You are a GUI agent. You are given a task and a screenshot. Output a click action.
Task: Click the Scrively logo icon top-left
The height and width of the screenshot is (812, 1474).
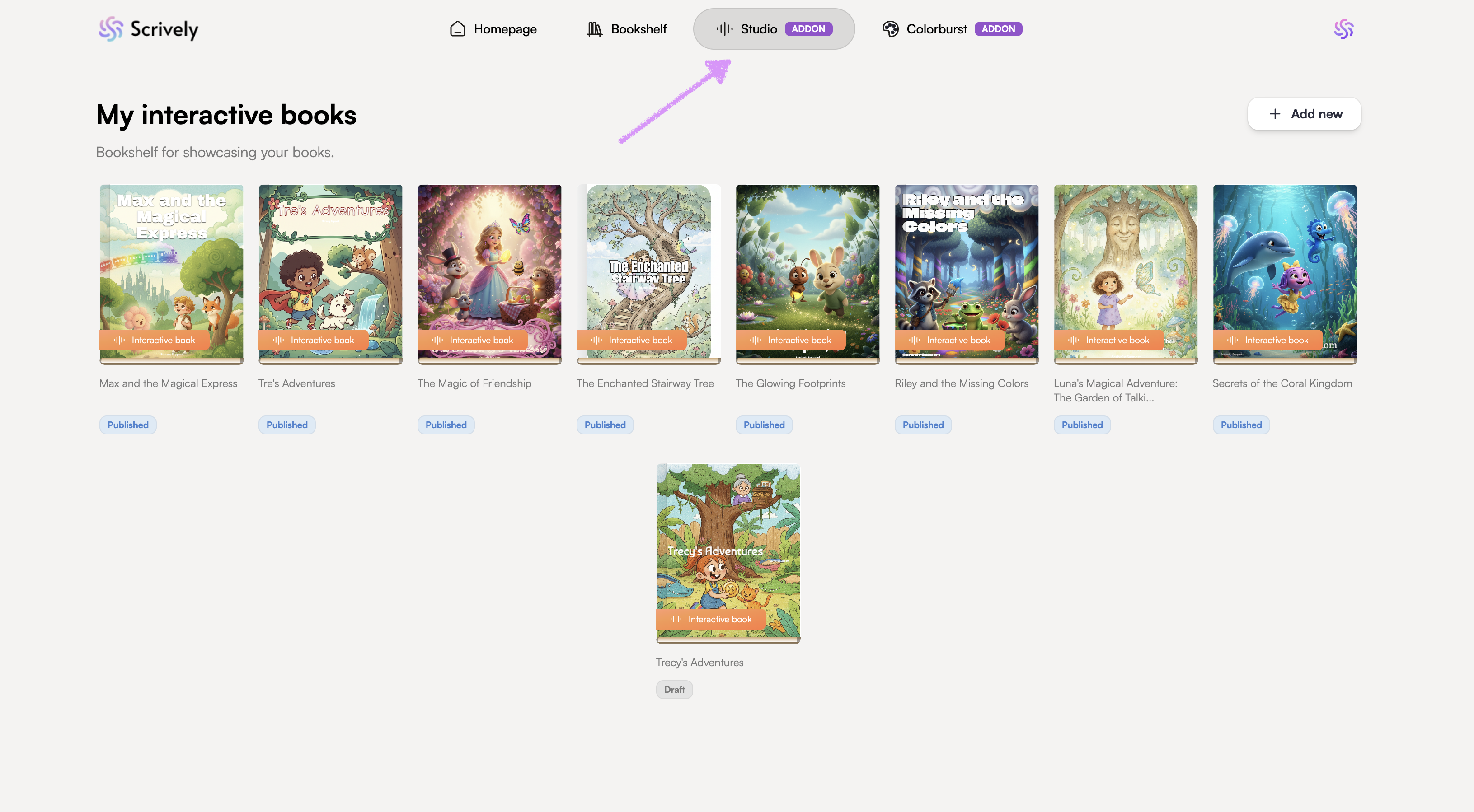(110, 28)
